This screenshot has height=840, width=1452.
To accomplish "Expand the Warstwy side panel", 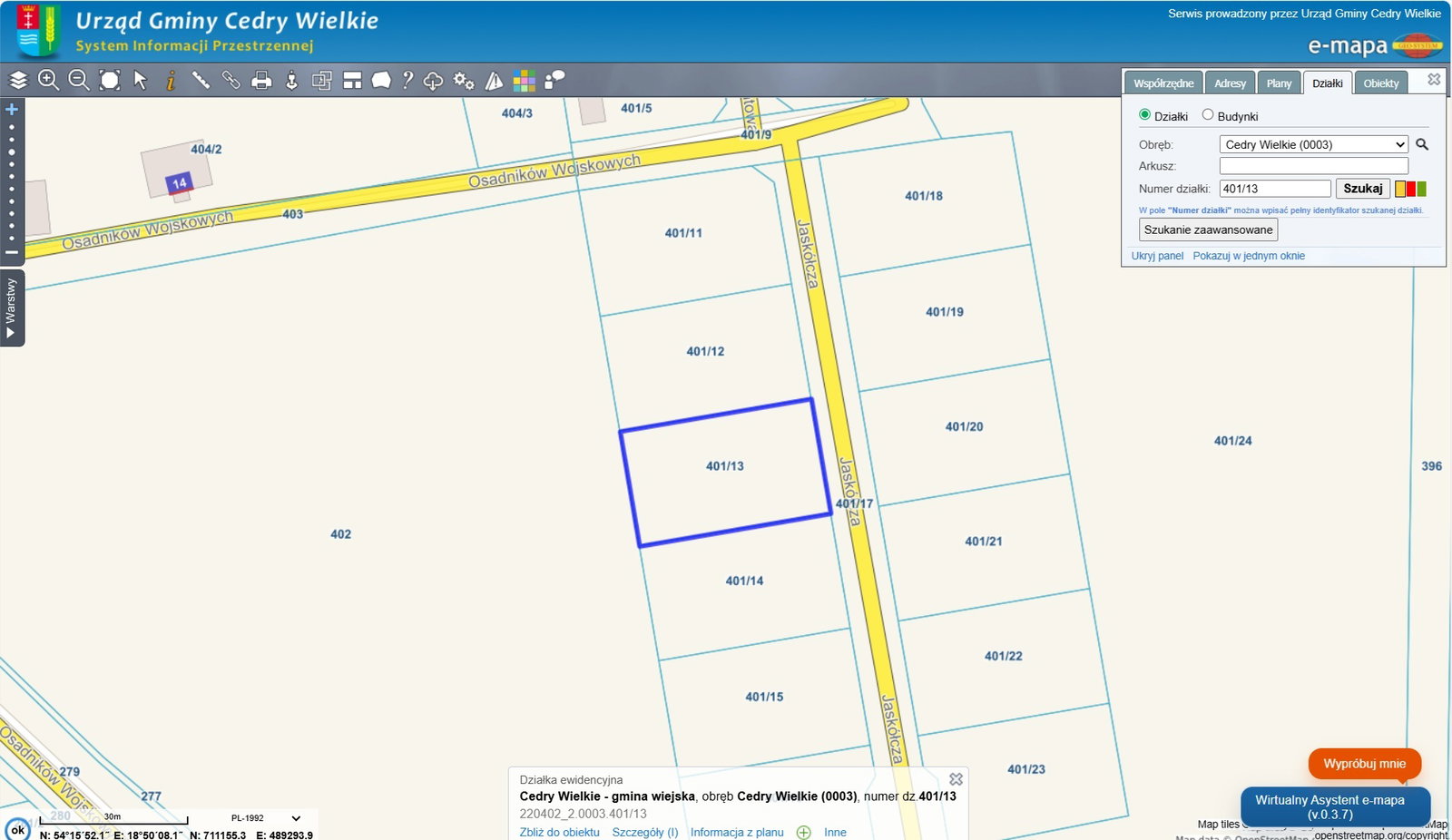I will pos(12,308).
